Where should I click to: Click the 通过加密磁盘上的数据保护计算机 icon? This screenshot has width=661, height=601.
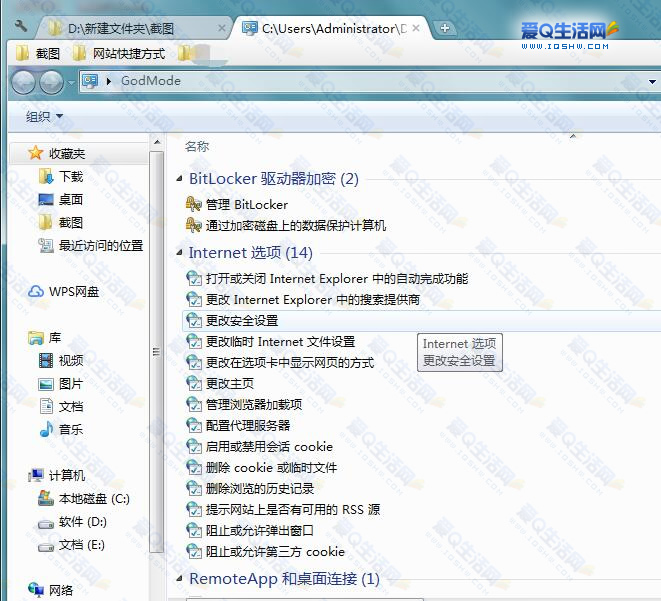coord(193,225)
